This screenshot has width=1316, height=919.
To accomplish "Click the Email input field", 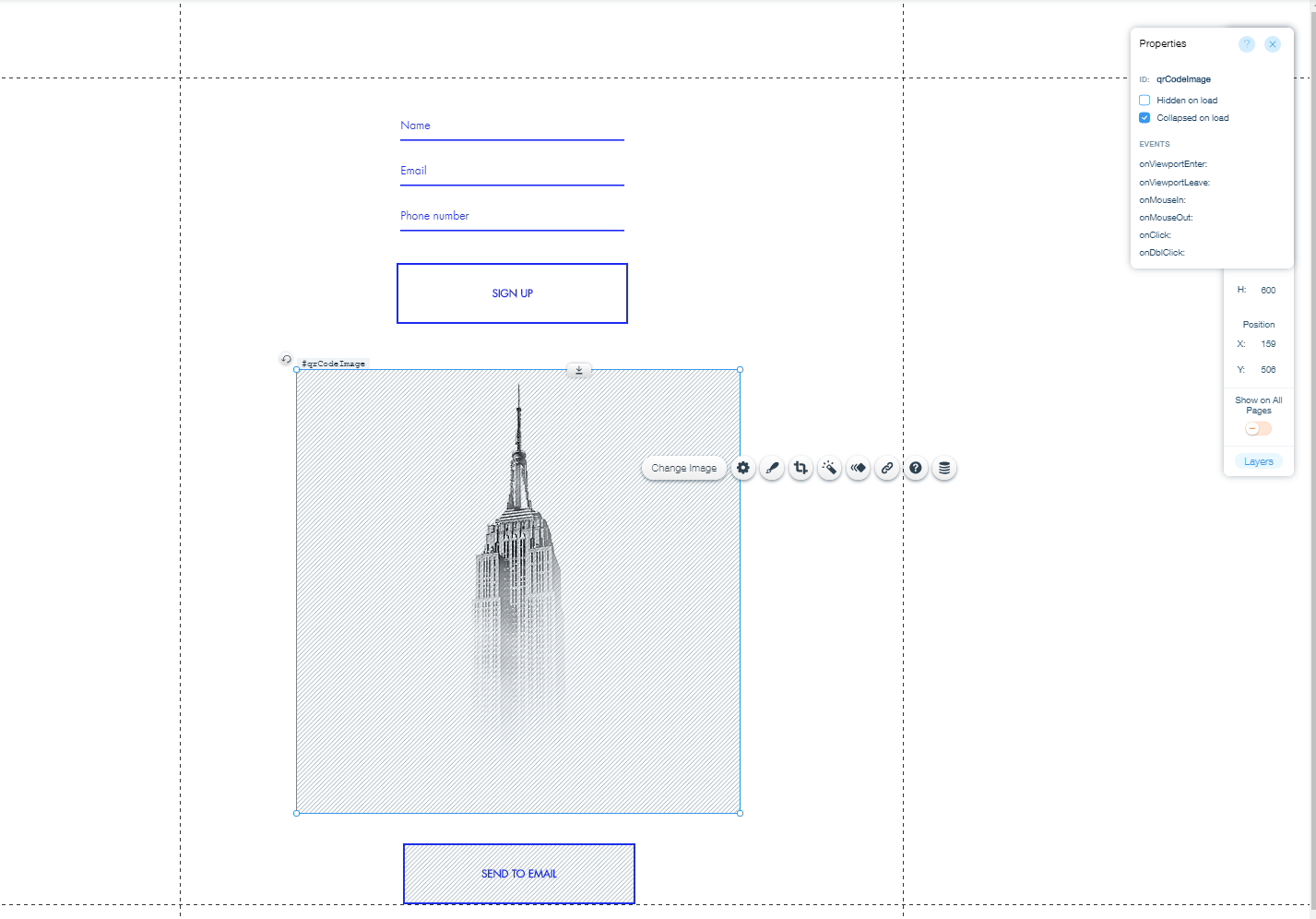I will tap(512, 172).
